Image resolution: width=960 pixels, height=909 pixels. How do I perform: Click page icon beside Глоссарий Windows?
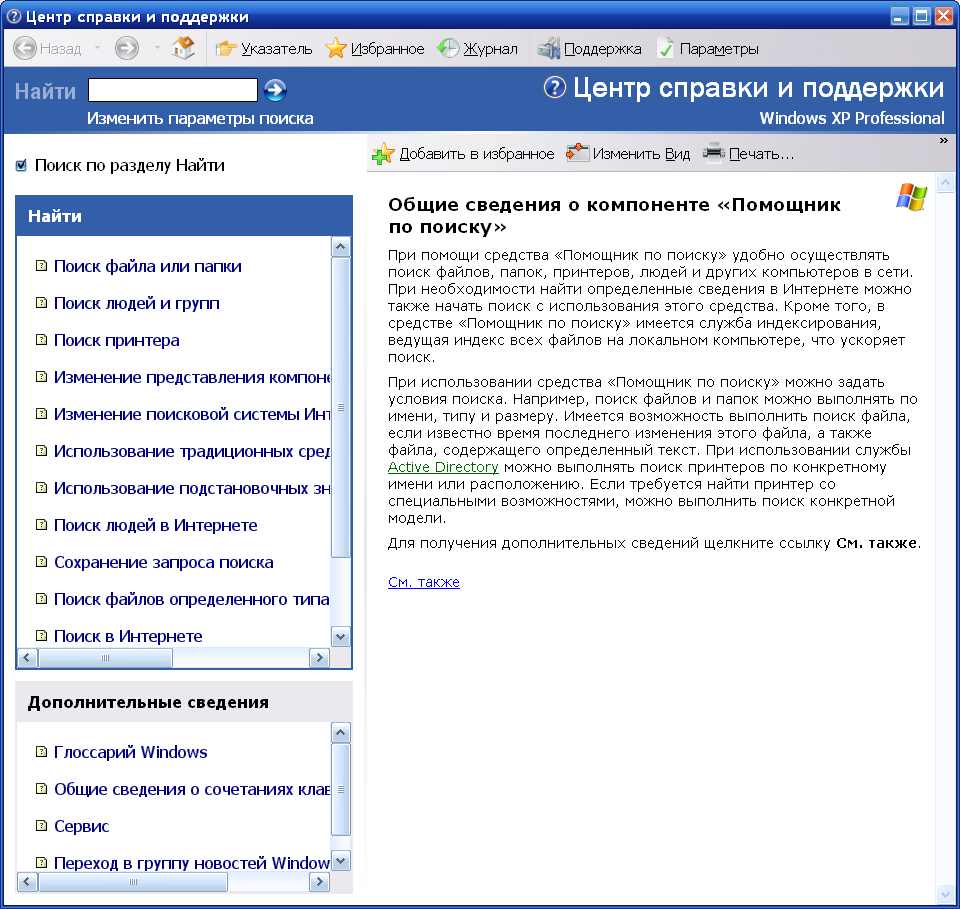click(x=41, y=752)
